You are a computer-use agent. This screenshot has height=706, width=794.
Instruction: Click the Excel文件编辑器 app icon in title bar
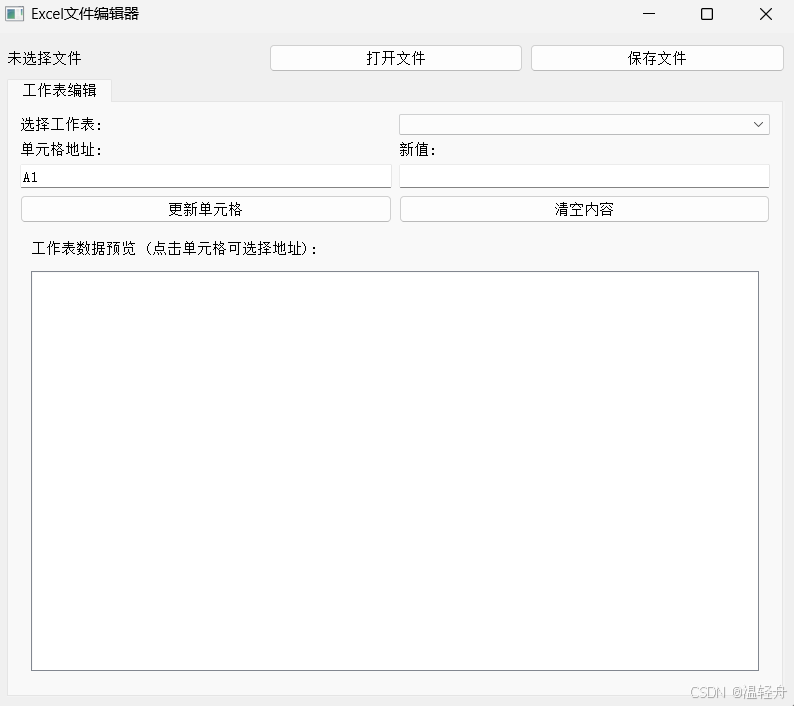point(14,14)
